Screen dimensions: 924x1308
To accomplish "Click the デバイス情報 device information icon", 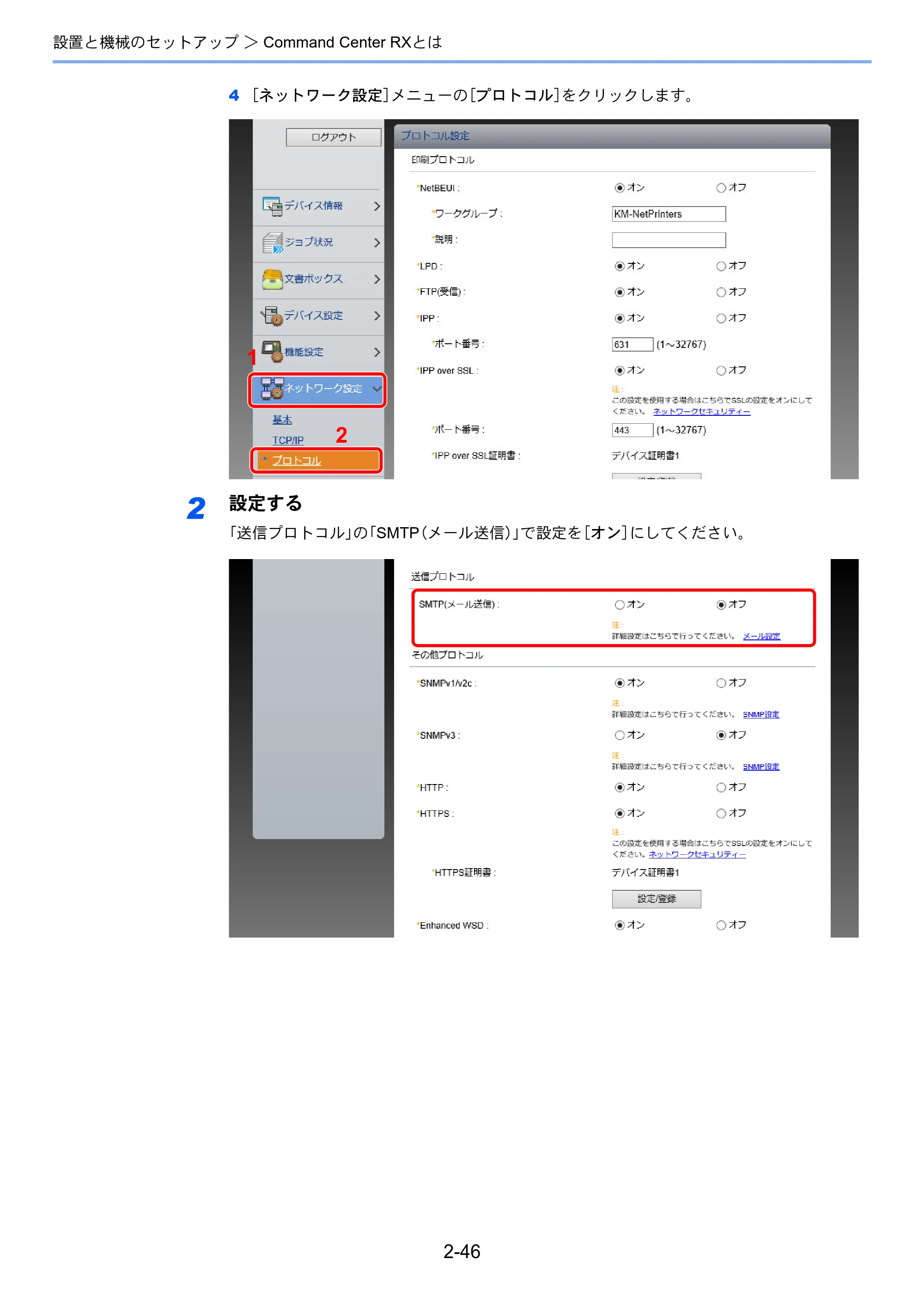I will (272, 206).
